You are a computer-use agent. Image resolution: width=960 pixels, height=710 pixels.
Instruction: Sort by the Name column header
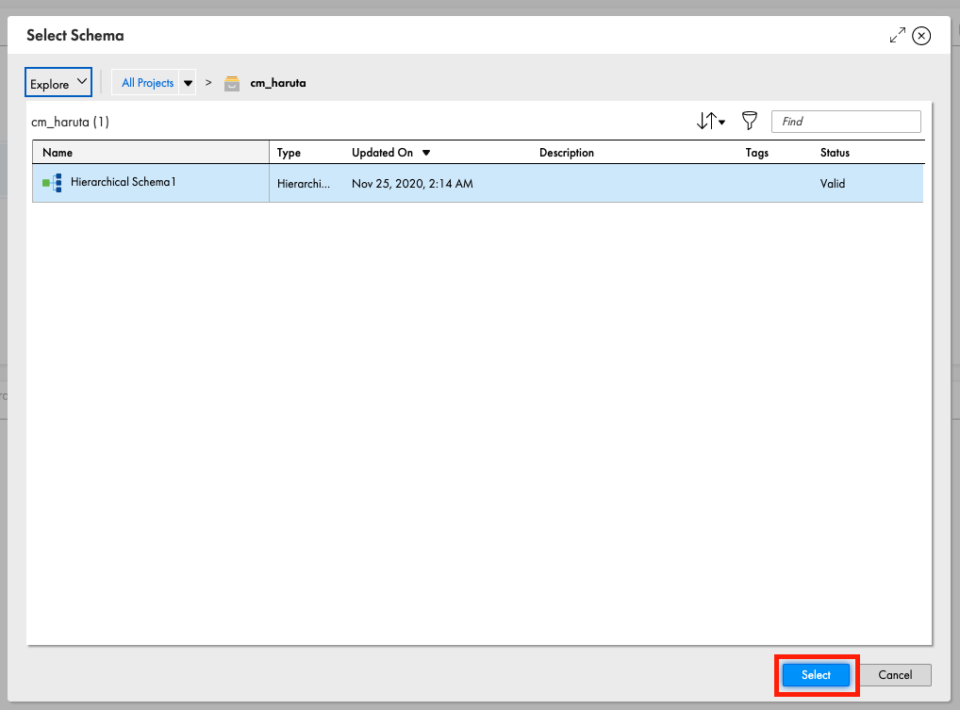tap(58, 152)
